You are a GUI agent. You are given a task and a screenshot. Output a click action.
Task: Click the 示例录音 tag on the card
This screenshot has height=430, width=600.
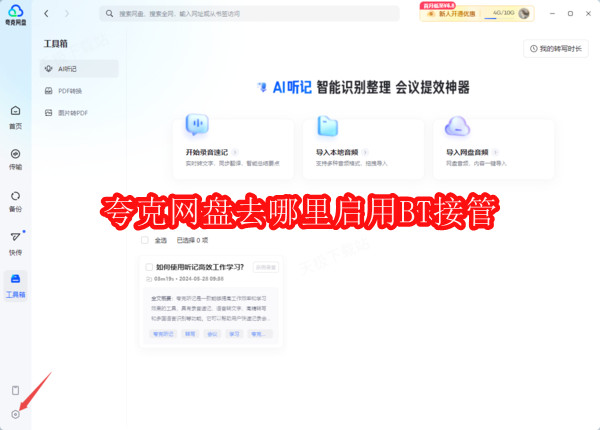coord(266,267)
